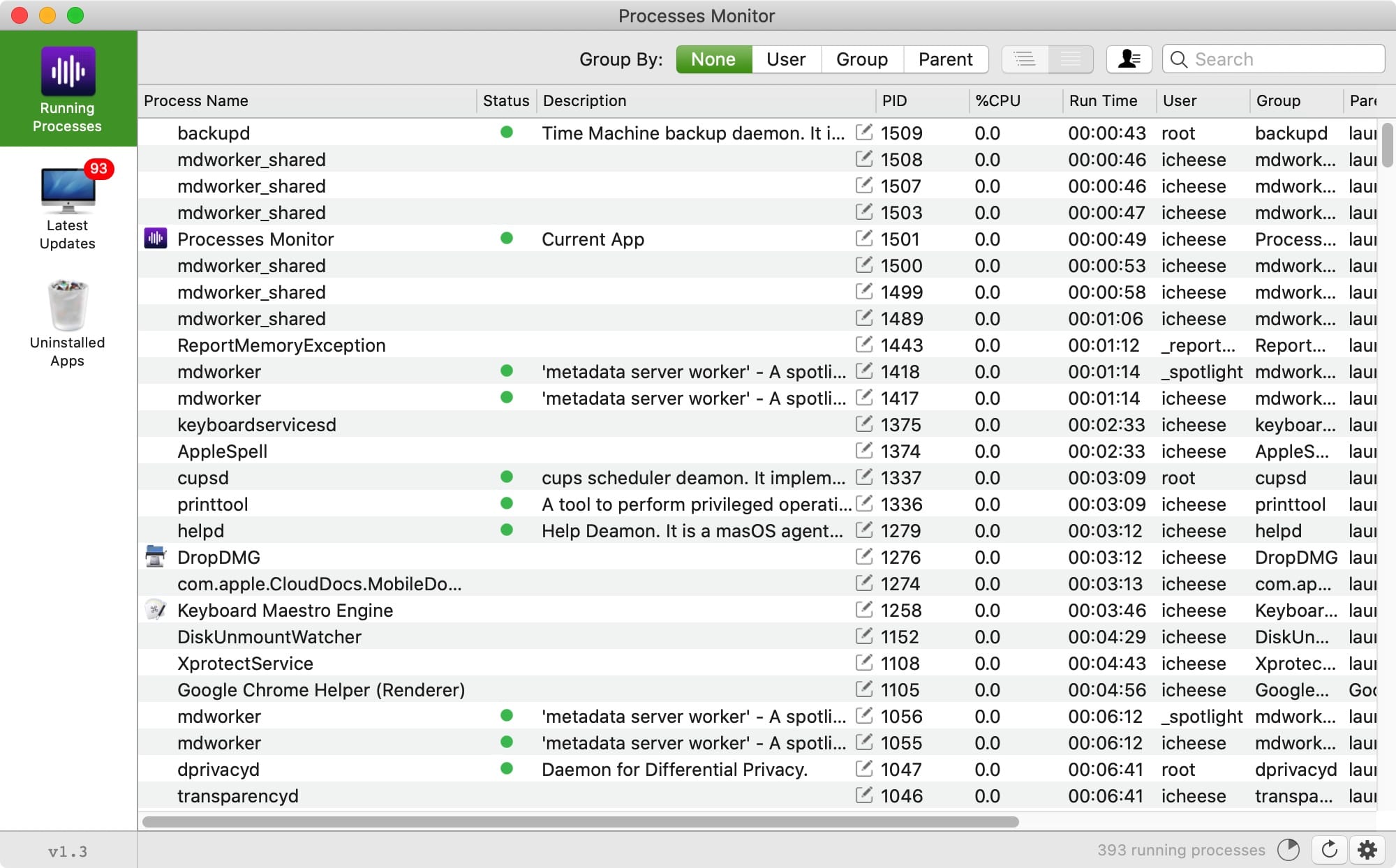The width and height of the screenshot is (1396, 868).
Task: Click the DropDMG application icon in the list
Action: coord(155,557)
